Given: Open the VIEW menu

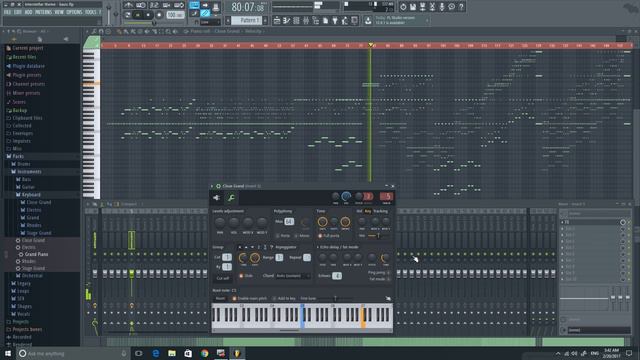Looking at the screenshot, I should pos(59,12).
